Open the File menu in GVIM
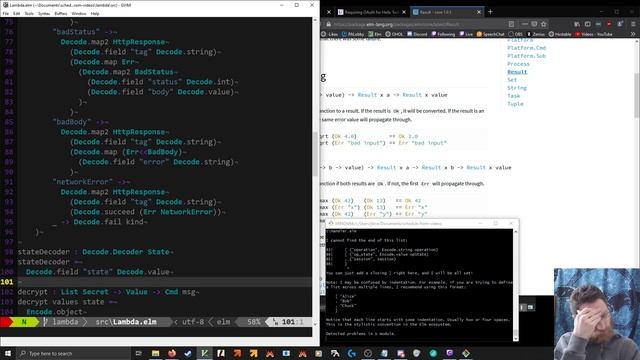This screenshot has width=640, height=360. coord(6,13)
